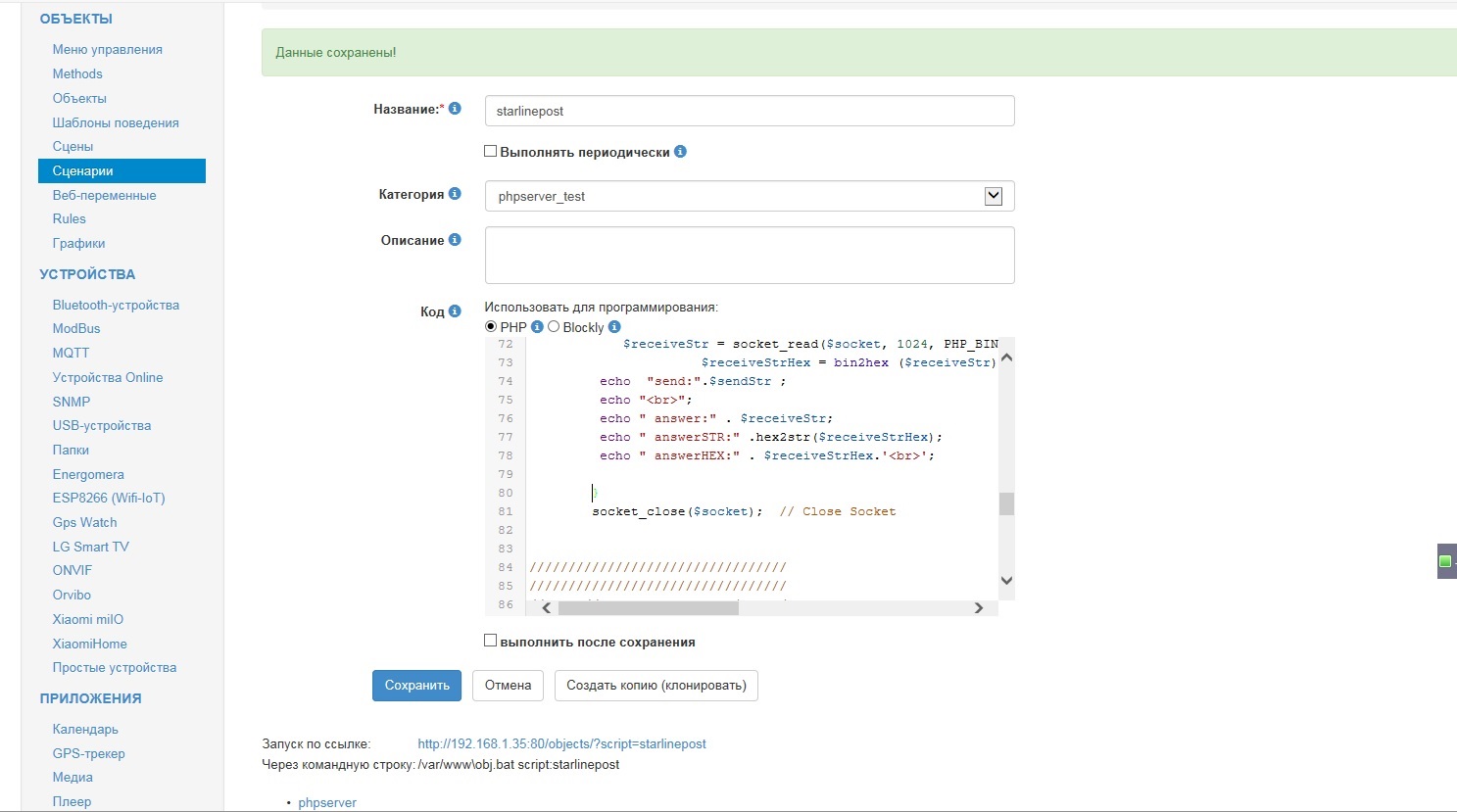Enable Выполнять периодически checkbox
1457x812 pixels.
[x=491, y=152]
